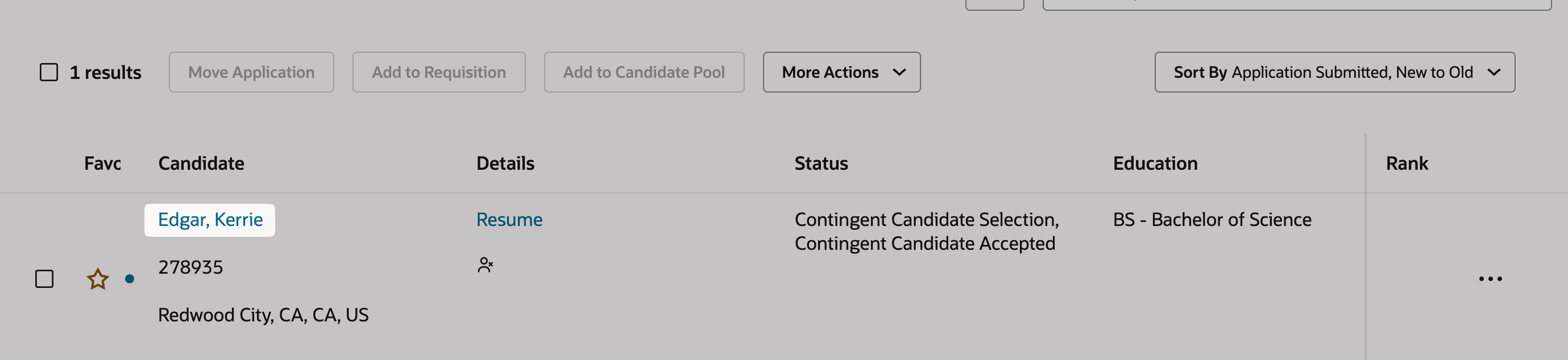Click the Favorite column header

click(x=102, y=163)
